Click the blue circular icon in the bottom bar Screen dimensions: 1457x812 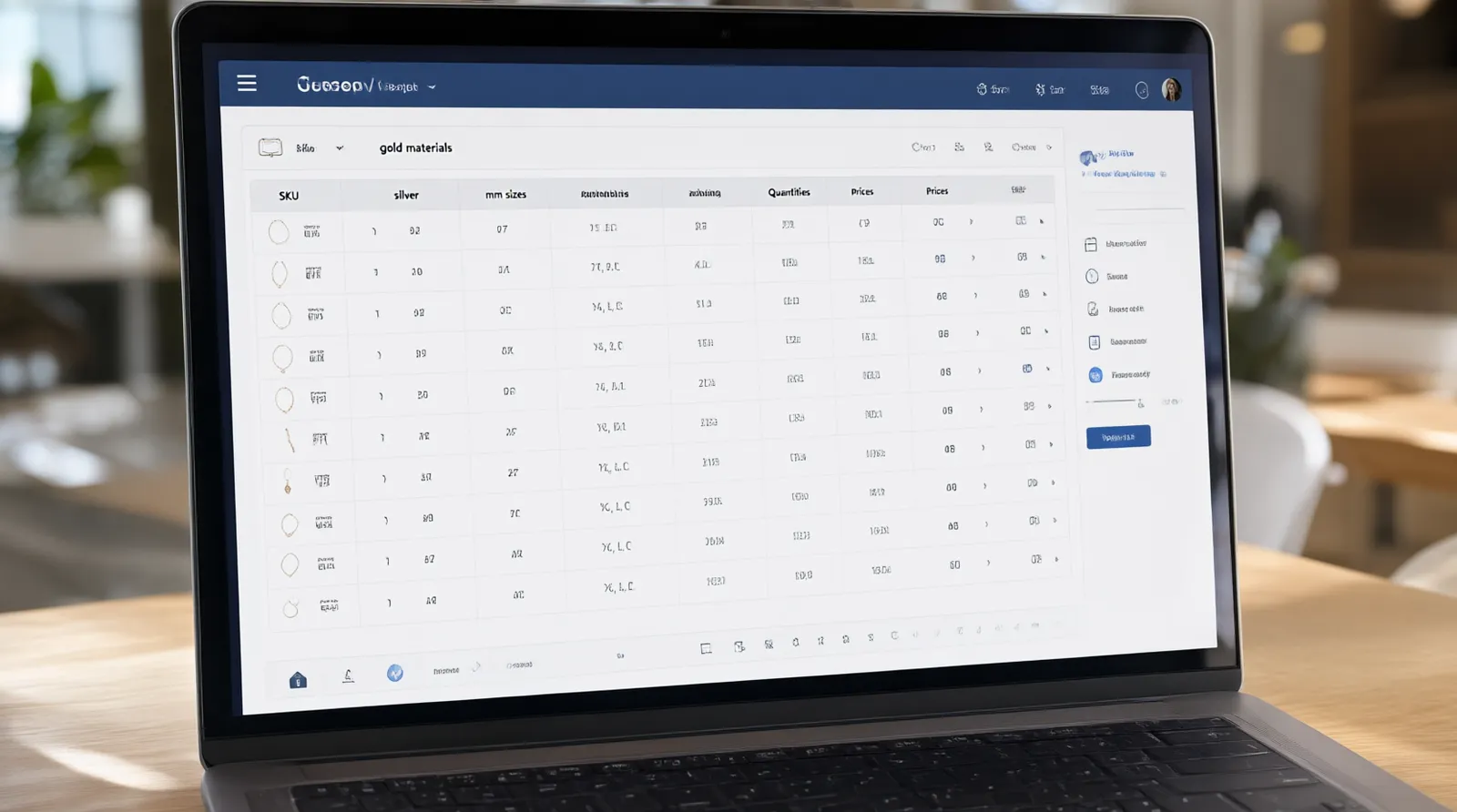[395, 673]
